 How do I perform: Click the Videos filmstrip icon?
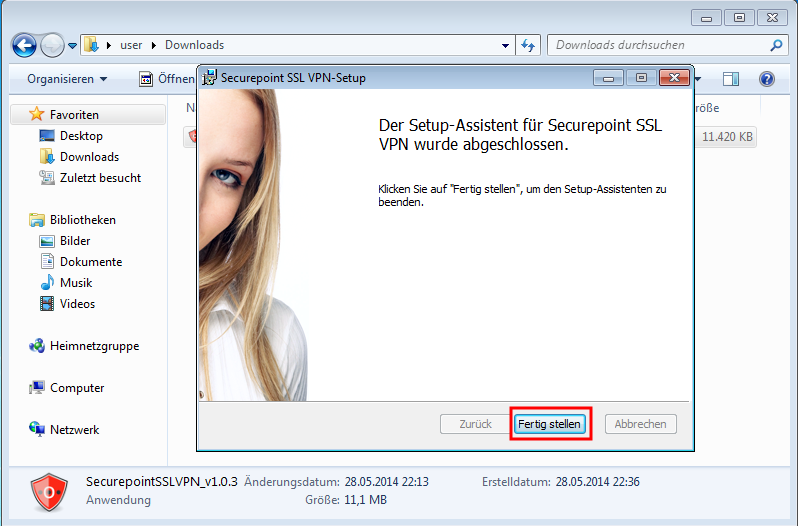coord(47,304)
